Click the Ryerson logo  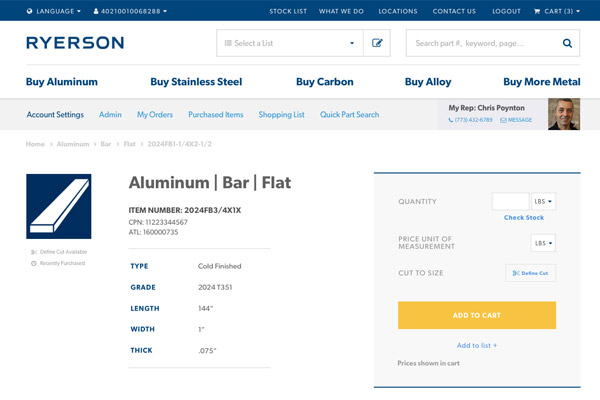coord(75,43)
